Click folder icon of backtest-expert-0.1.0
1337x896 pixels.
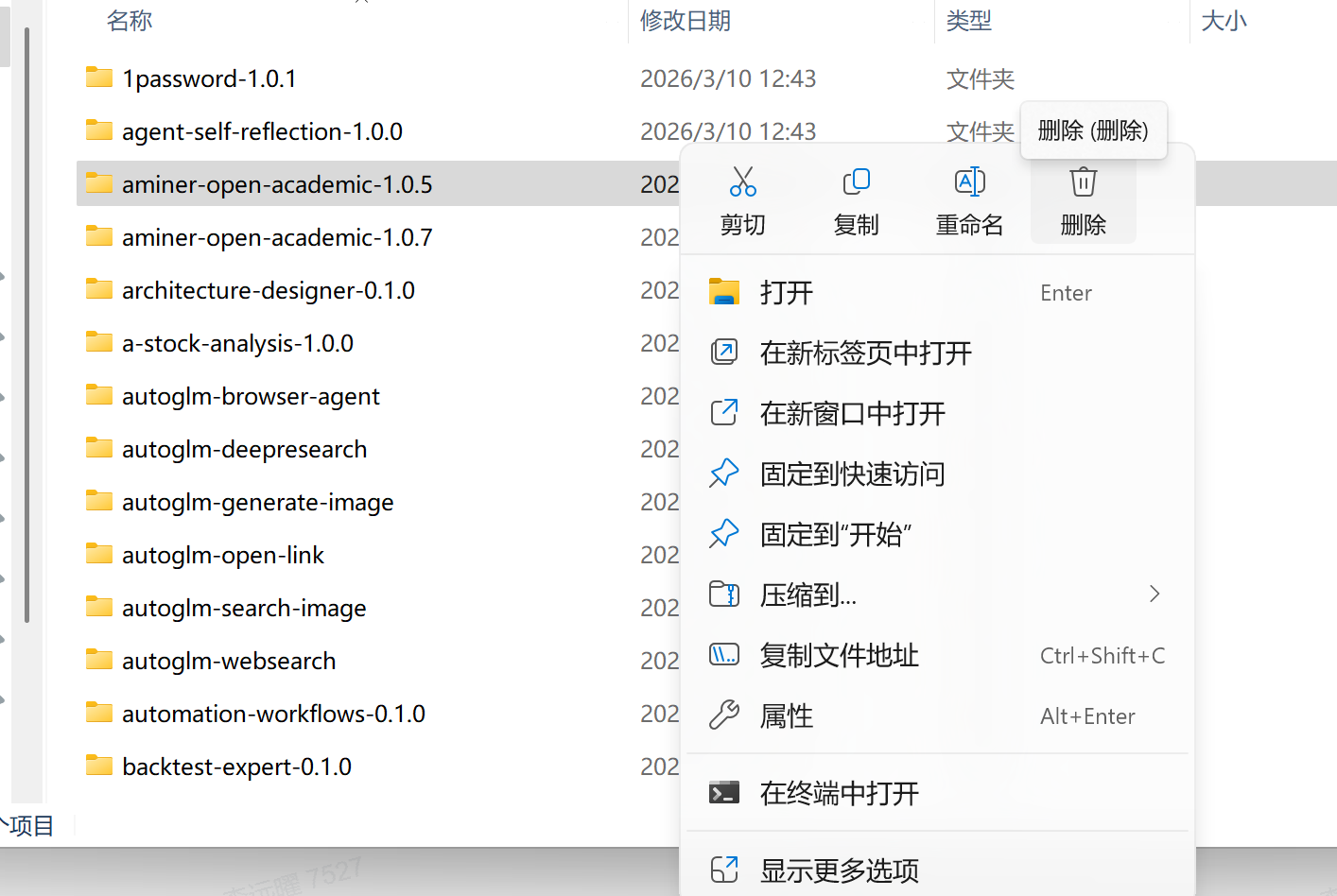(99, 765)
